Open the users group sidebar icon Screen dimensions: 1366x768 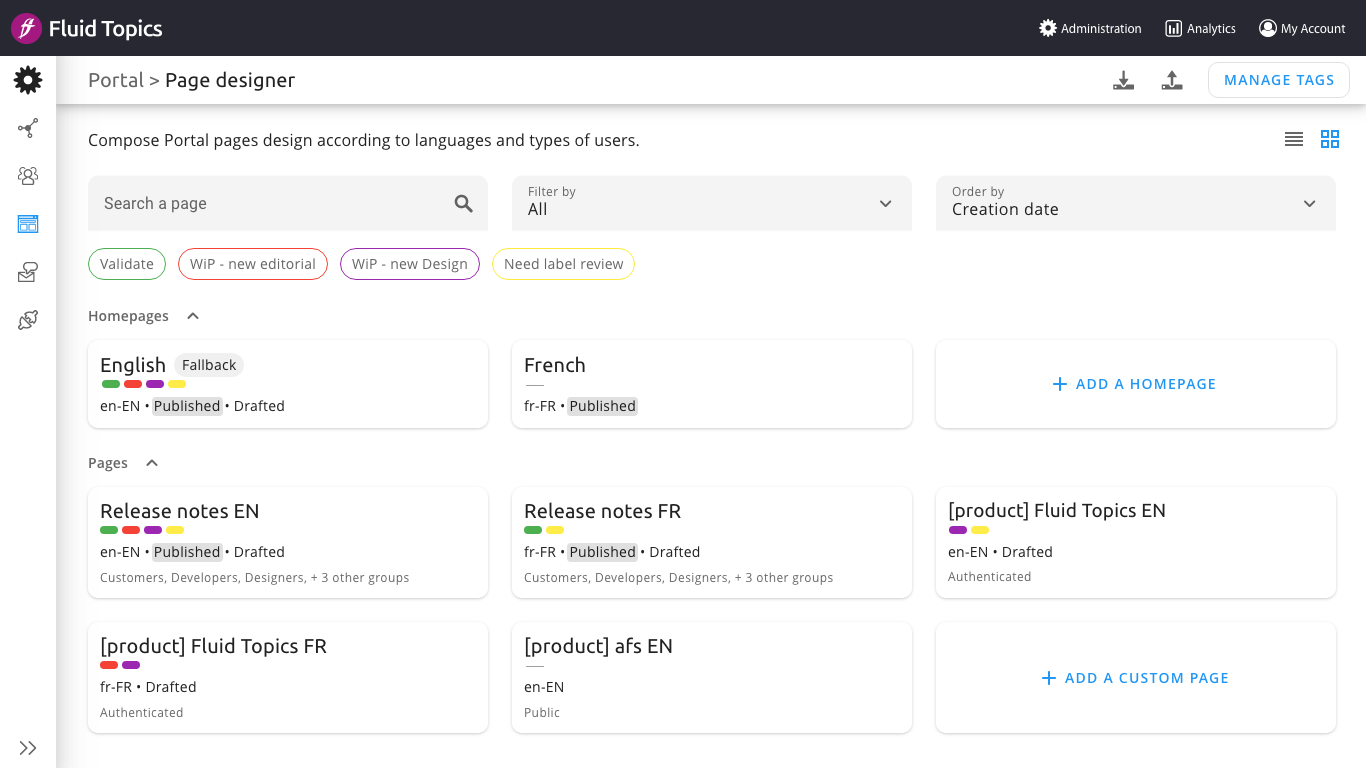pyautogui.click(x=28, y=176)
